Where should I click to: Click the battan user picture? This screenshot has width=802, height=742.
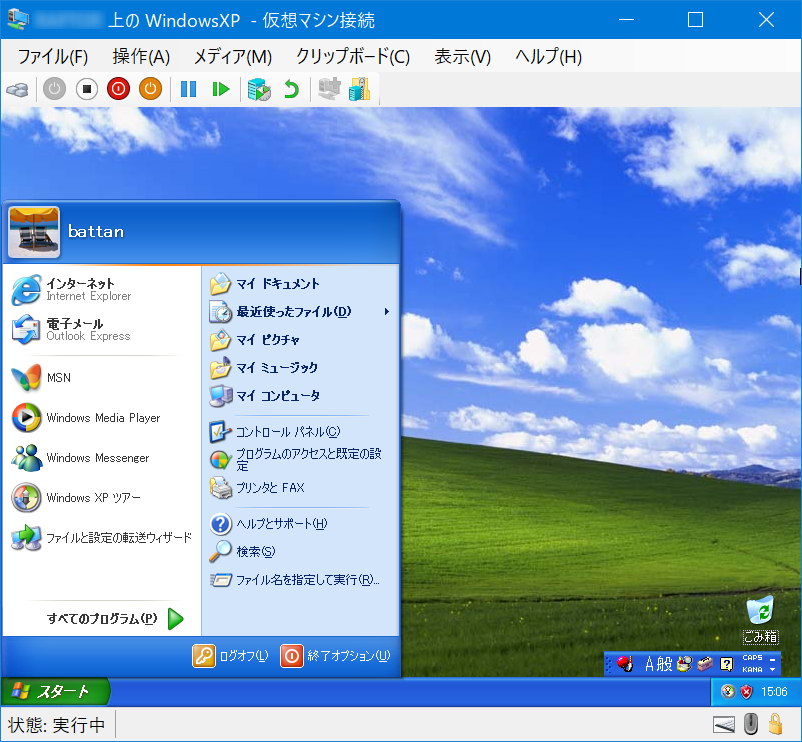(x=34, y=232)
